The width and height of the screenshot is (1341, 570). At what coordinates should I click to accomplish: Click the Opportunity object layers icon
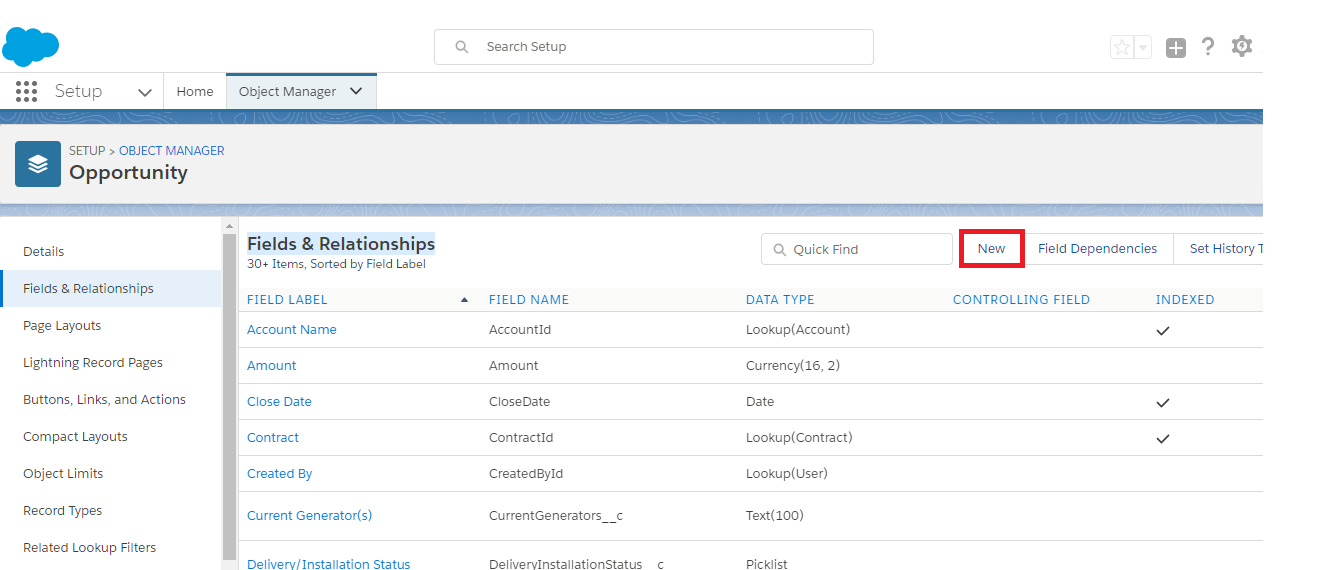(x=38, y=164)
